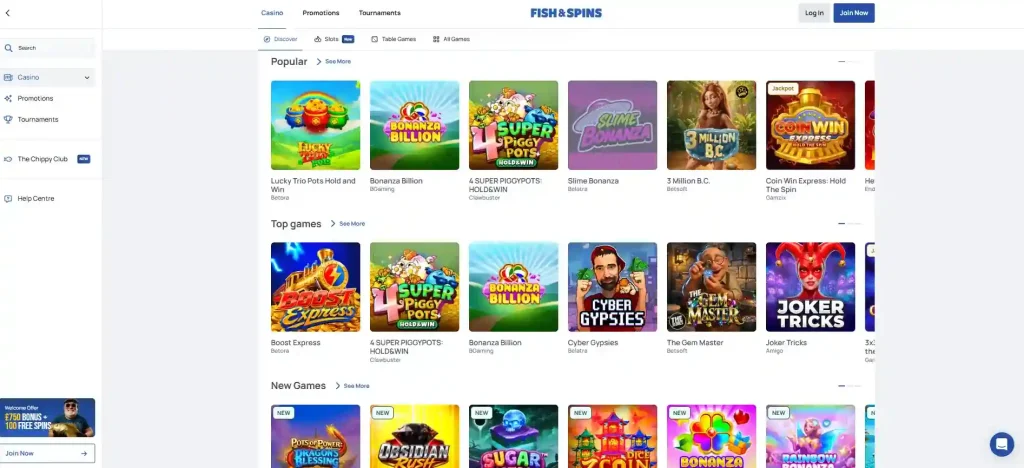This screenshot has height=468, width=1024.
Task: Open Rainbow Bonanza new game thumbnail
Action: tap(810, 437)
